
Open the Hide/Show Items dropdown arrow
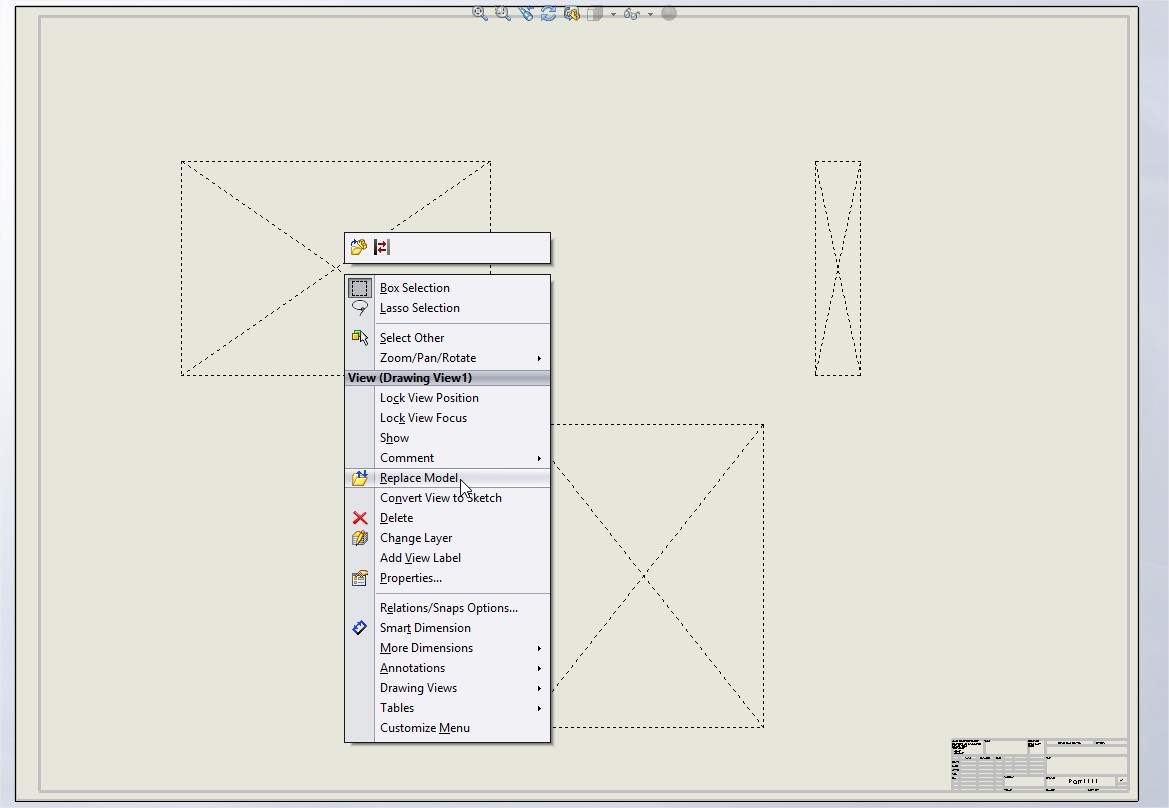pos(650,14)
